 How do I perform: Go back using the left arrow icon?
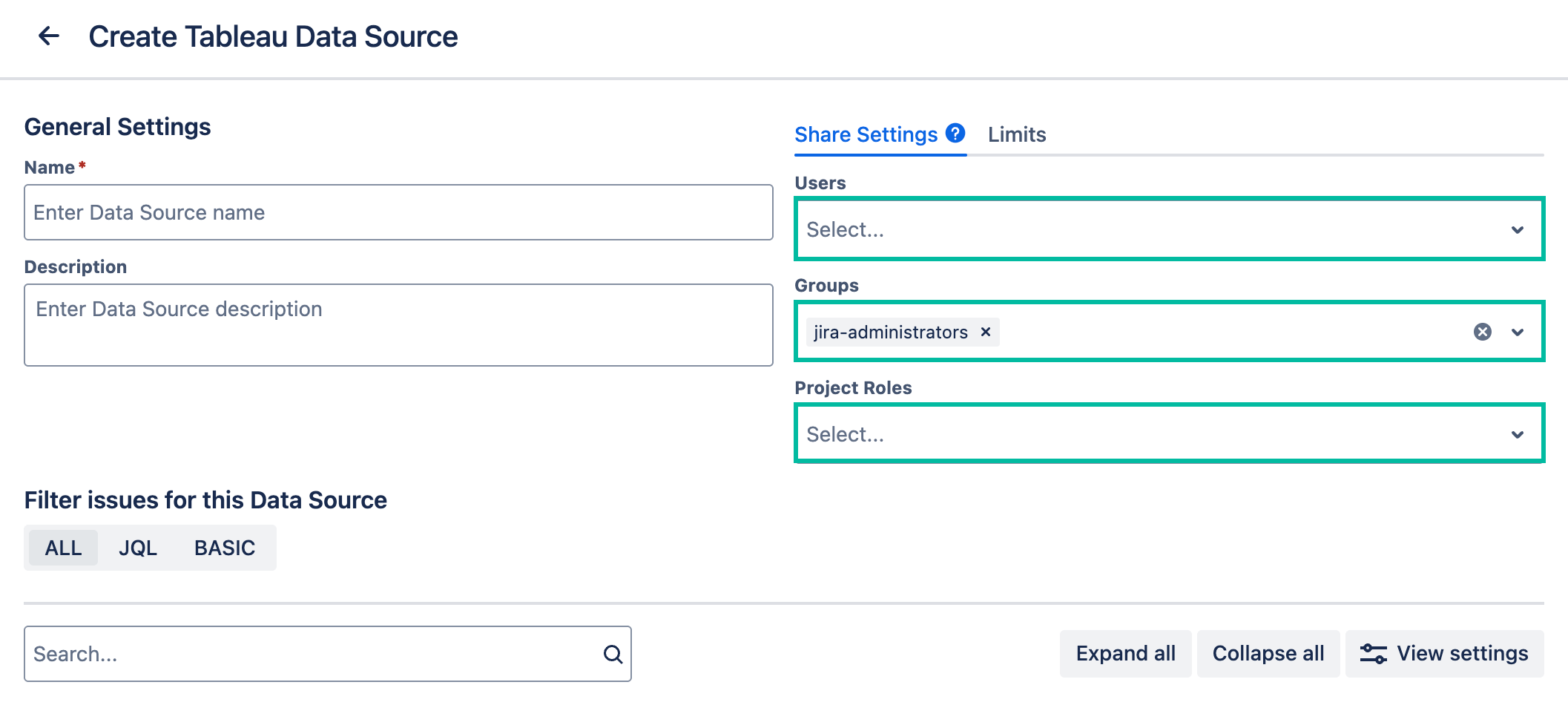49,36
